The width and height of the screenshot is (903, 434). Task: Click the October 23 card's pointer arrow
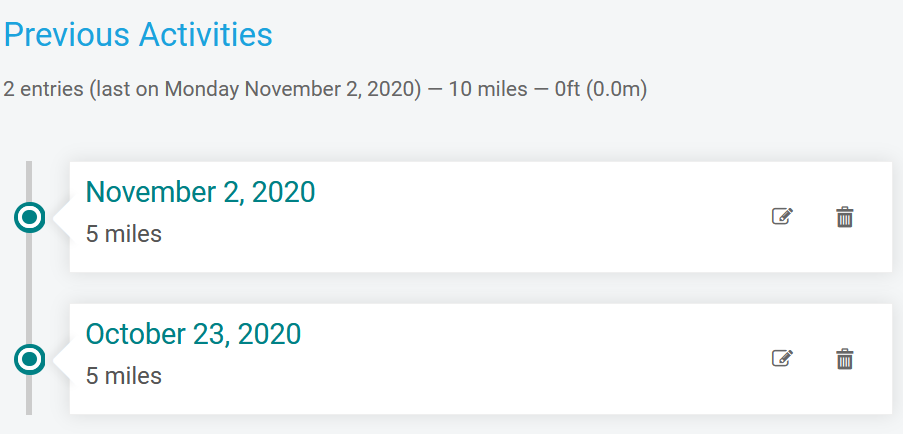point(62,360)
